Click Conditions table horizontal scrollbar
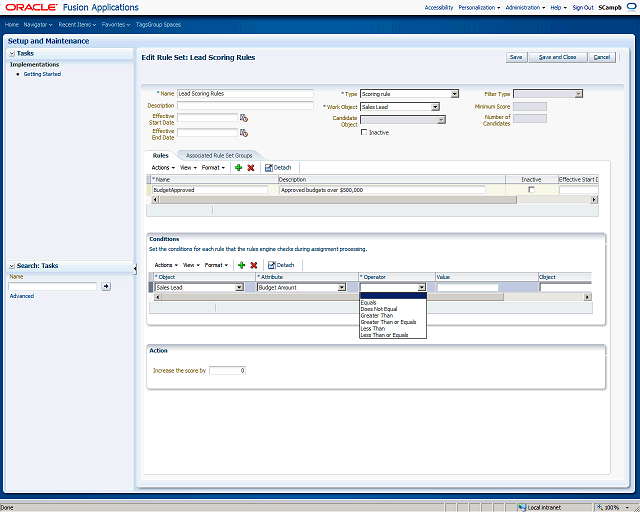 [333, 297]
